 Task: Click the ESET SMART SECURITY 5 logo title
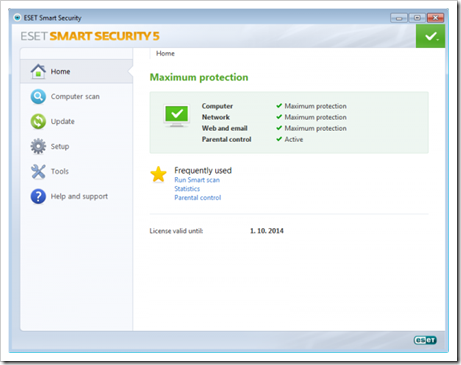[90, 36]
